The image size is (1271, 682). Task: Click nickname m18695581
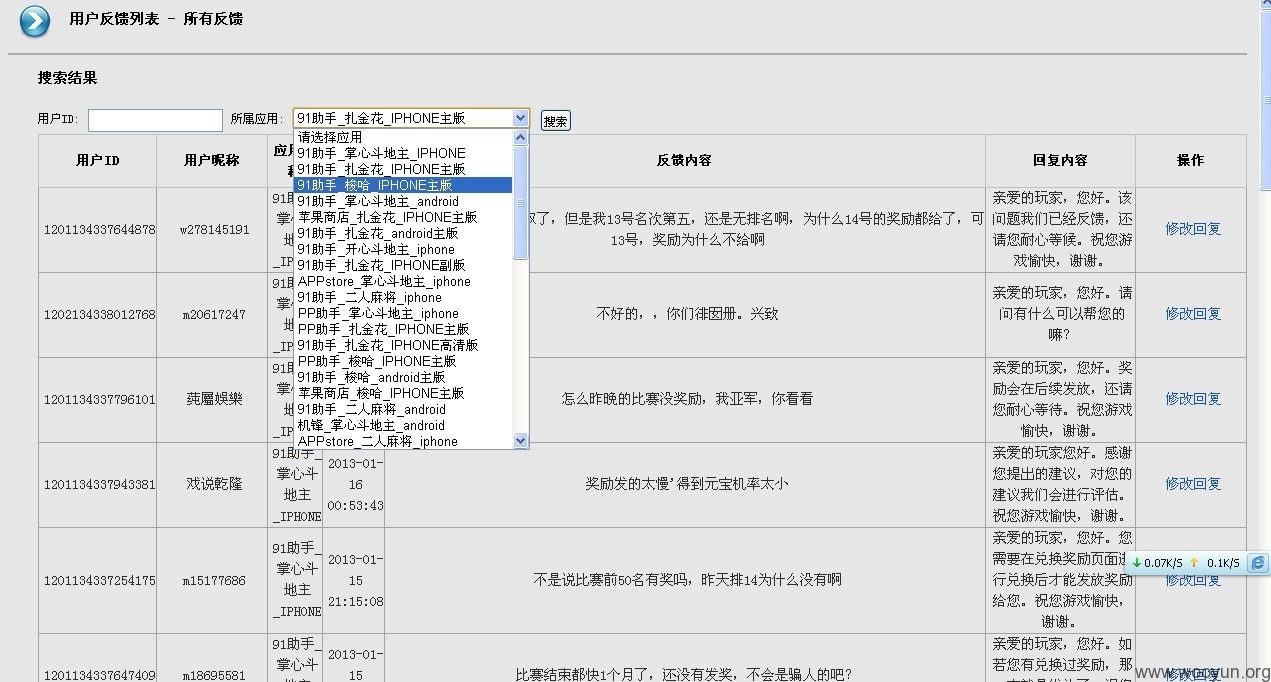213,676
